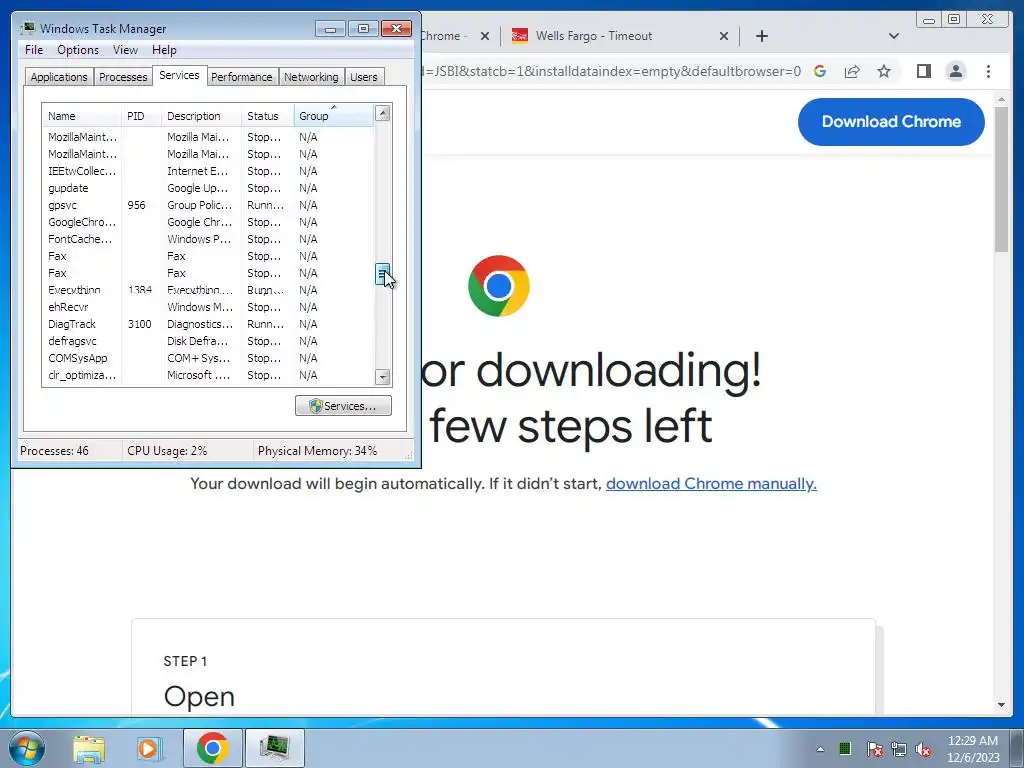Open Windows Media Player from the taskbar

tap(148, 748)
